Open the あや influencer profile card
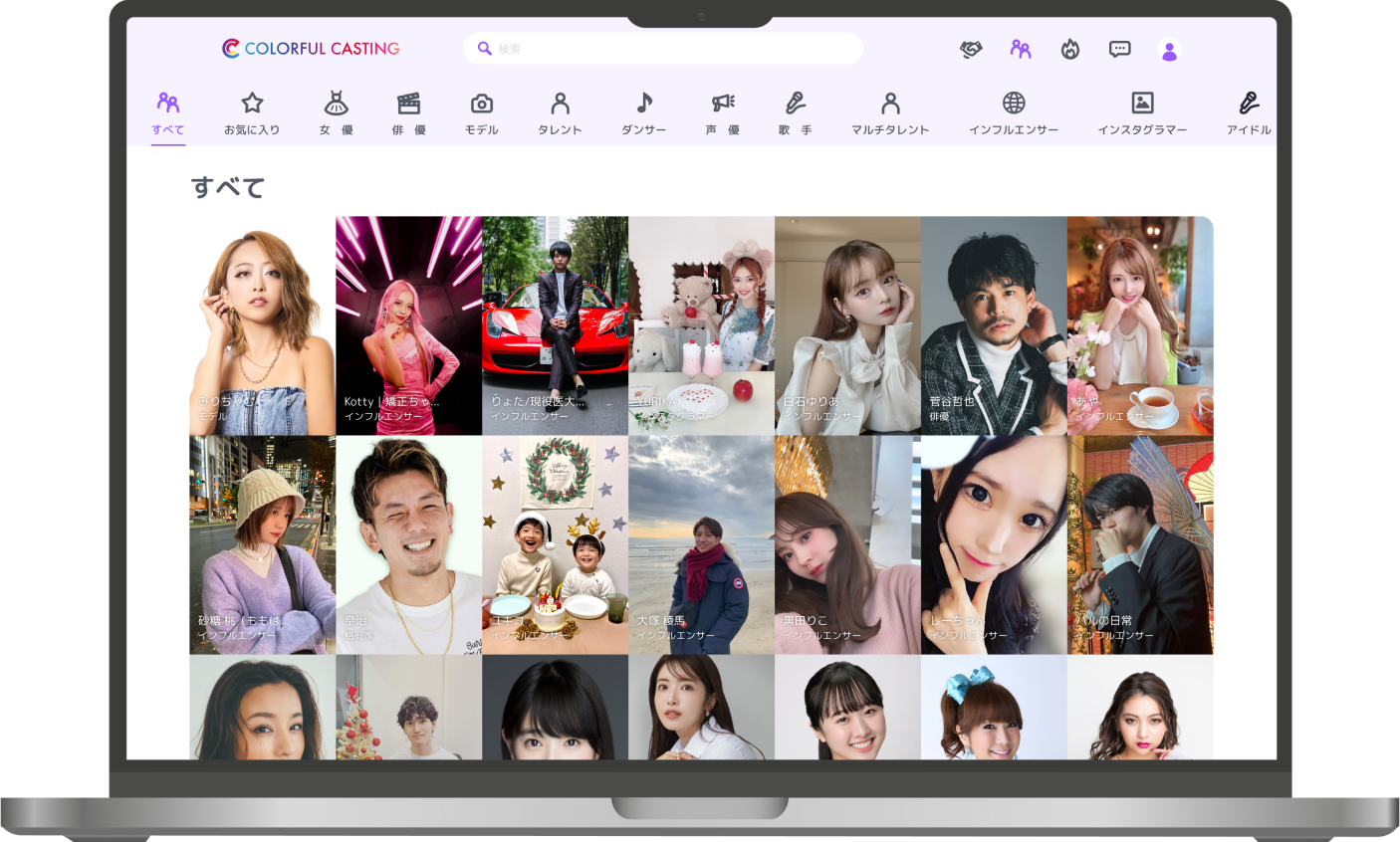The width and height of the screenshot is (1400, 842). [1141, 325]
